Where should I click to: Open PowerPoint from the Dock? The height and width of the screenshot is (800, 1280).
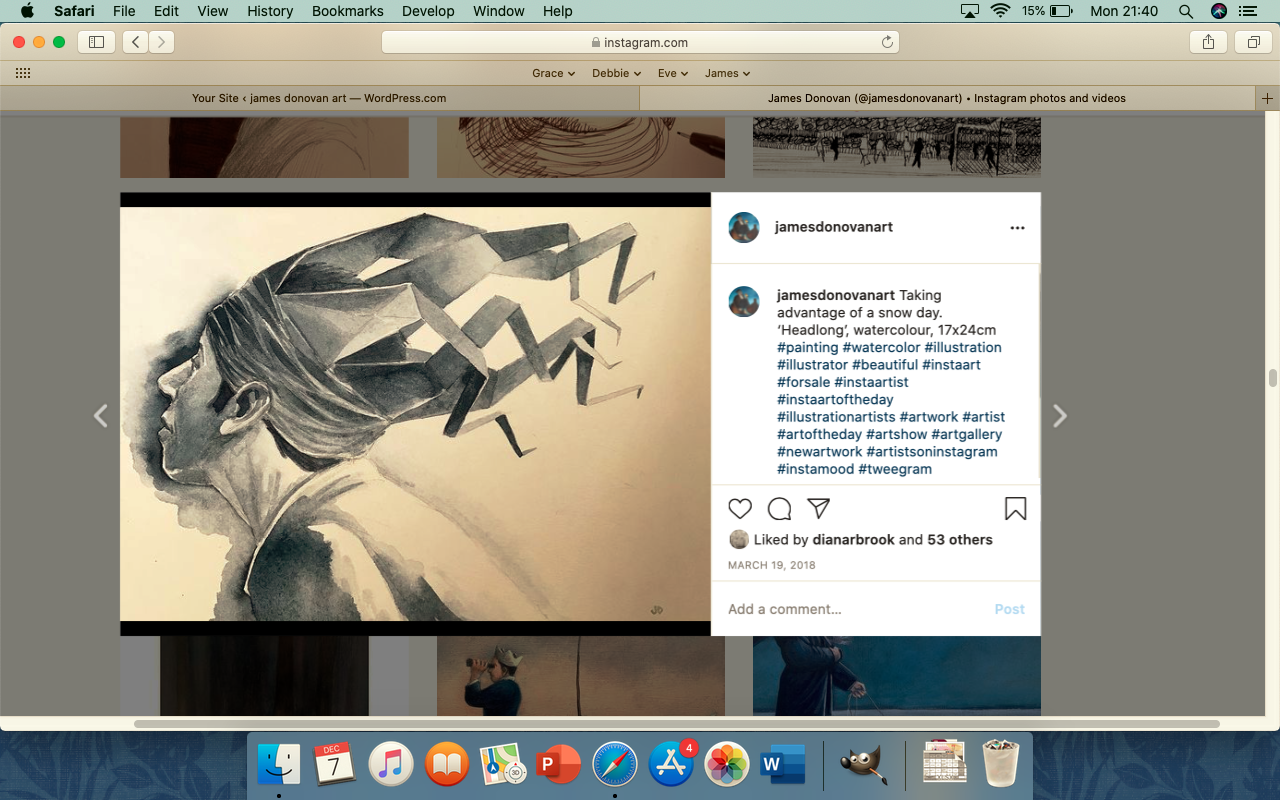point(558,765)
